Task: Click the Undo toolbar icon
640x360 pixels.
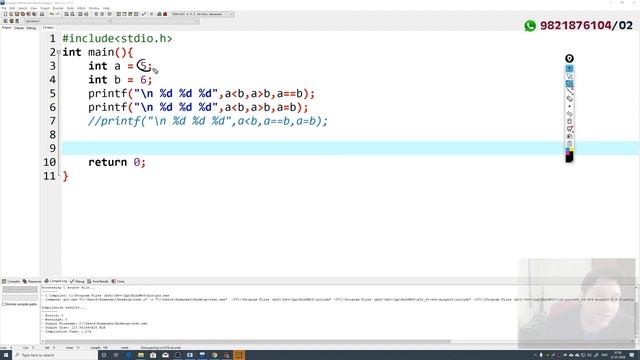Action: 52,14
